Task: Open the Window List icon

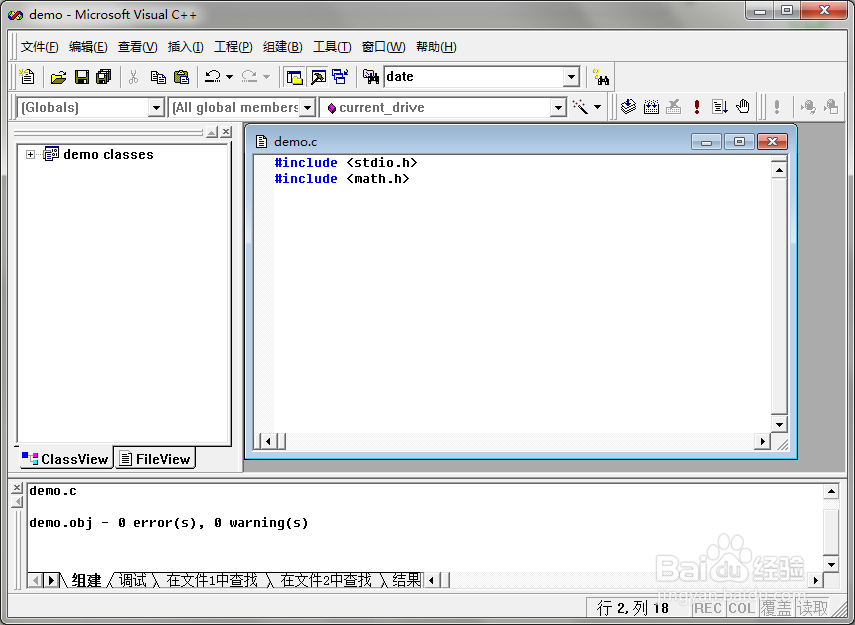Action: point(340,77)
